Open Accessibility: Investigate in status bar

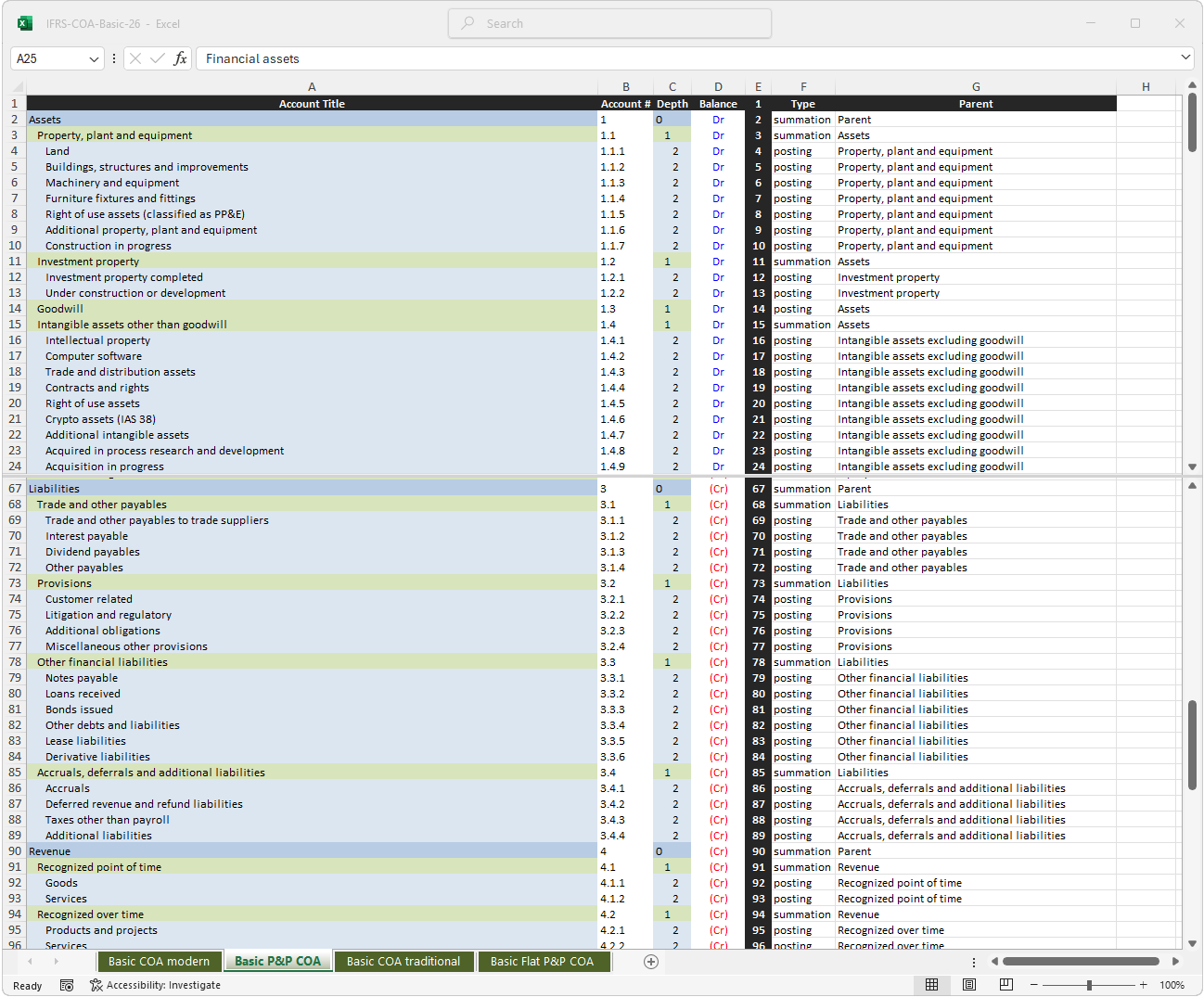(155, 985)
